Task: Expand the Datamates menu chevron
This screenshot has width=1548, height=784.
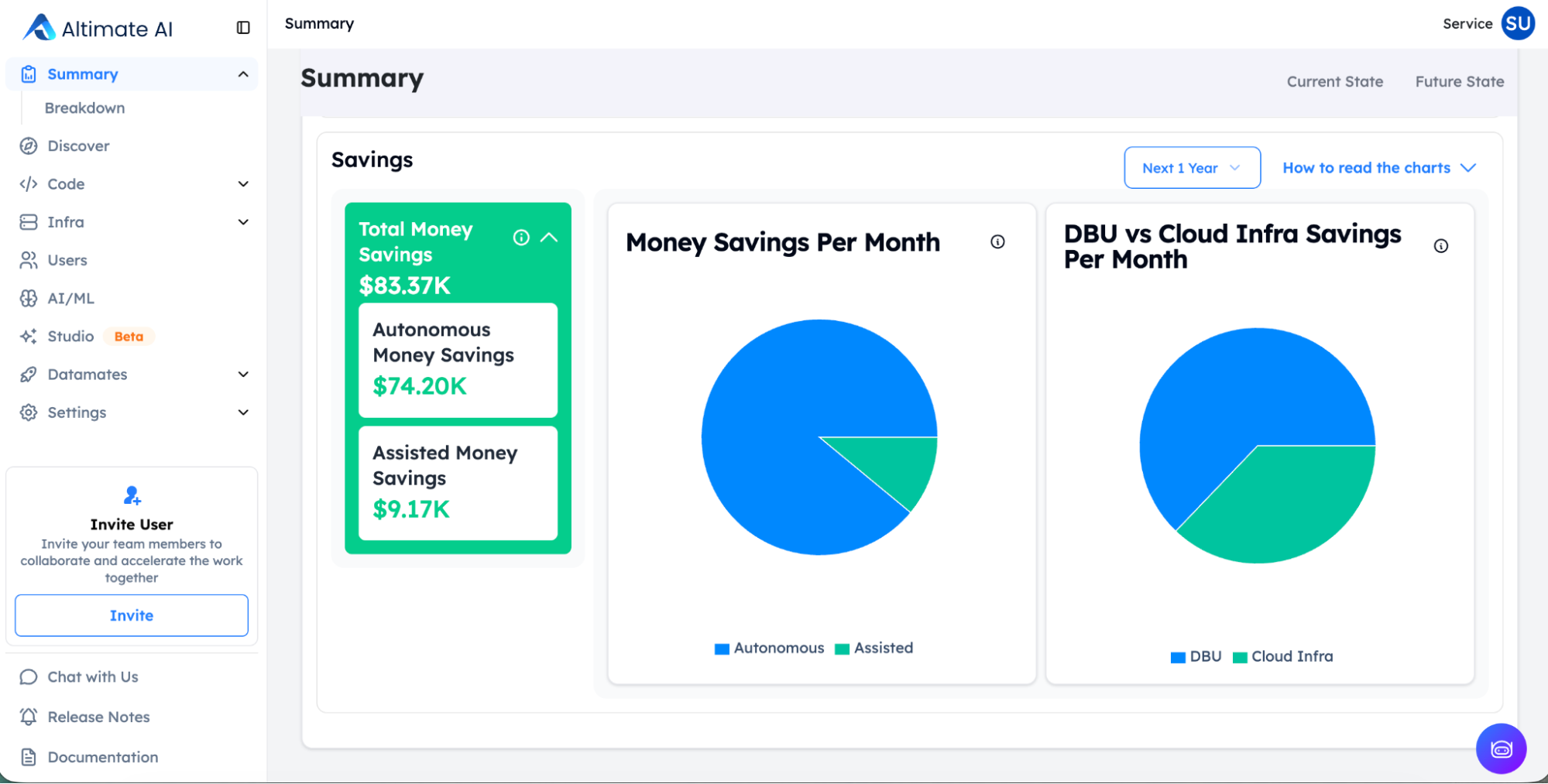Action: (243, 375)
